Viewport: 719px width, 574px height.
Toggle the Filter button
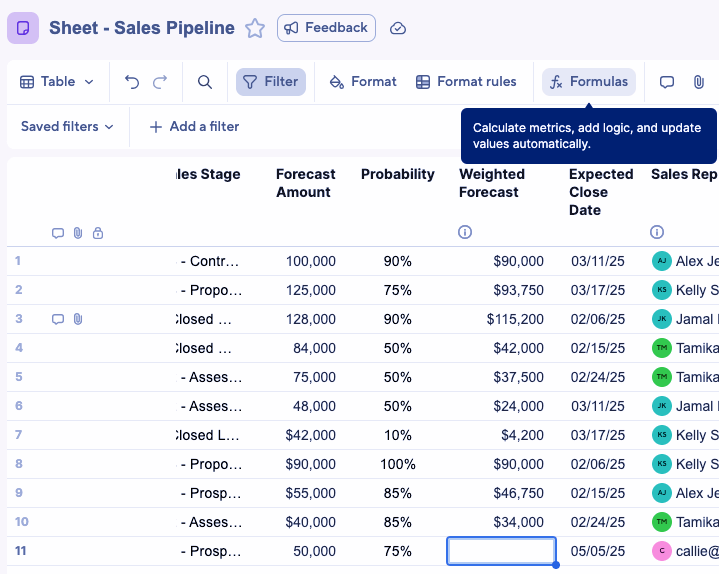point(270,82)
